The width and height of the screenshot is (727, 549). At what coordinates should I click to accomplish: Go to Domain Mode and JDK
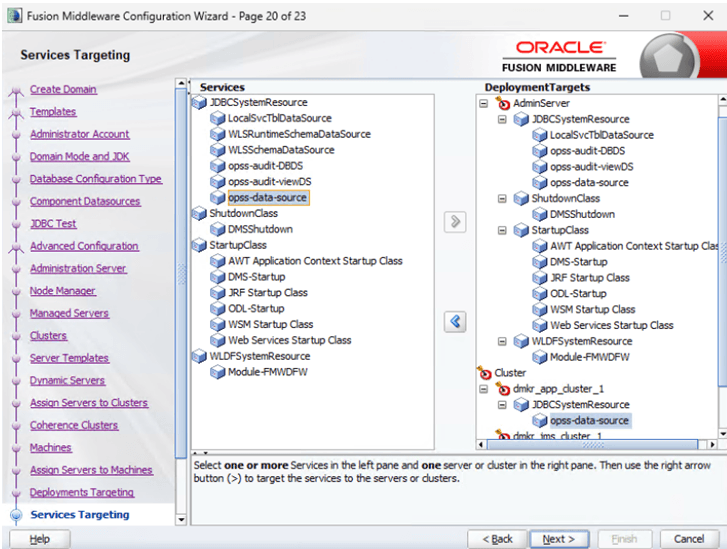[x=79, y=157]
